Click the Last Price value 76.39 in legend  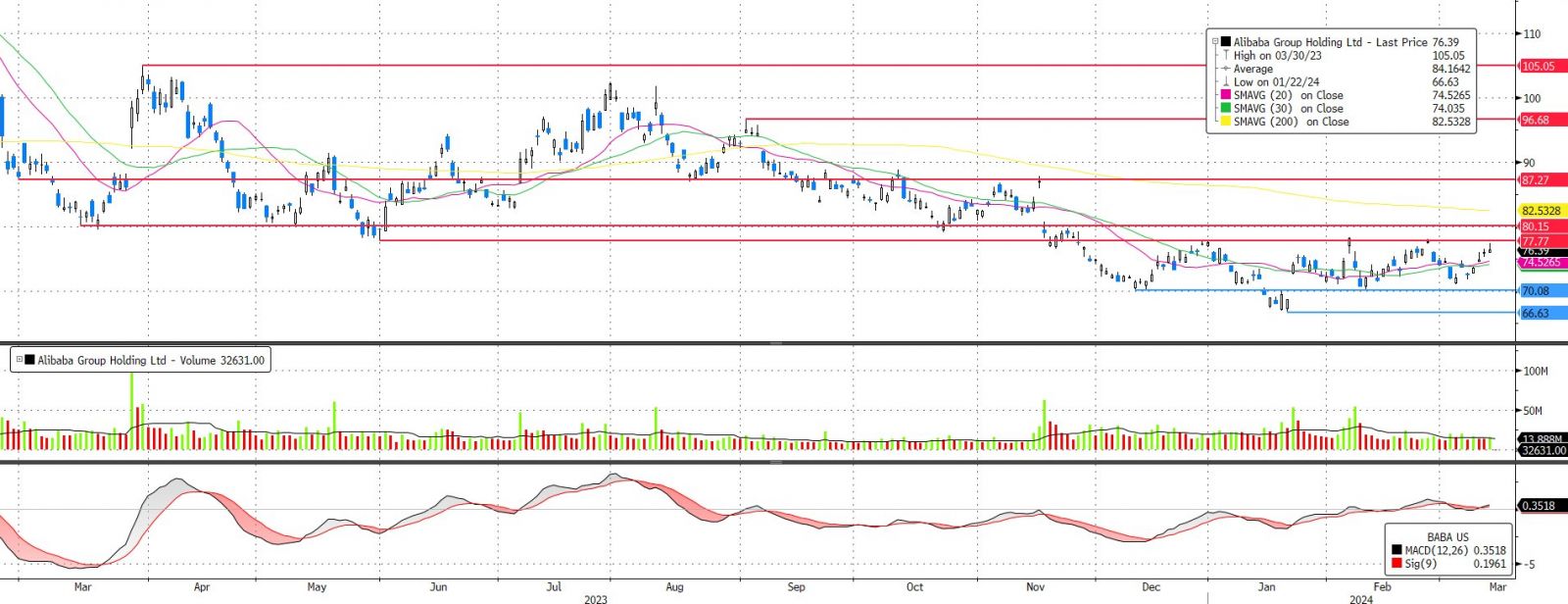(x=1445, y=42)
